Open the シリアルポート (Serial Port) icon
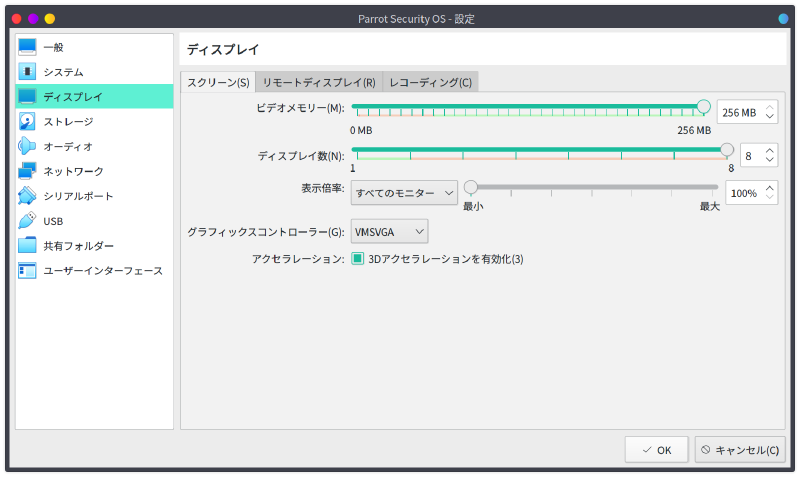The image size is (800, 477). [x=27, y=196]
